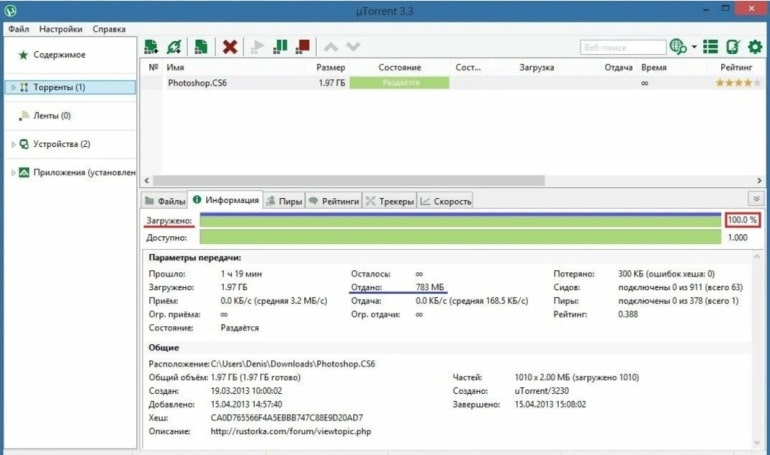770x455 pixels.
Task: Click the Сост... column header
Action: click(468, 67)
